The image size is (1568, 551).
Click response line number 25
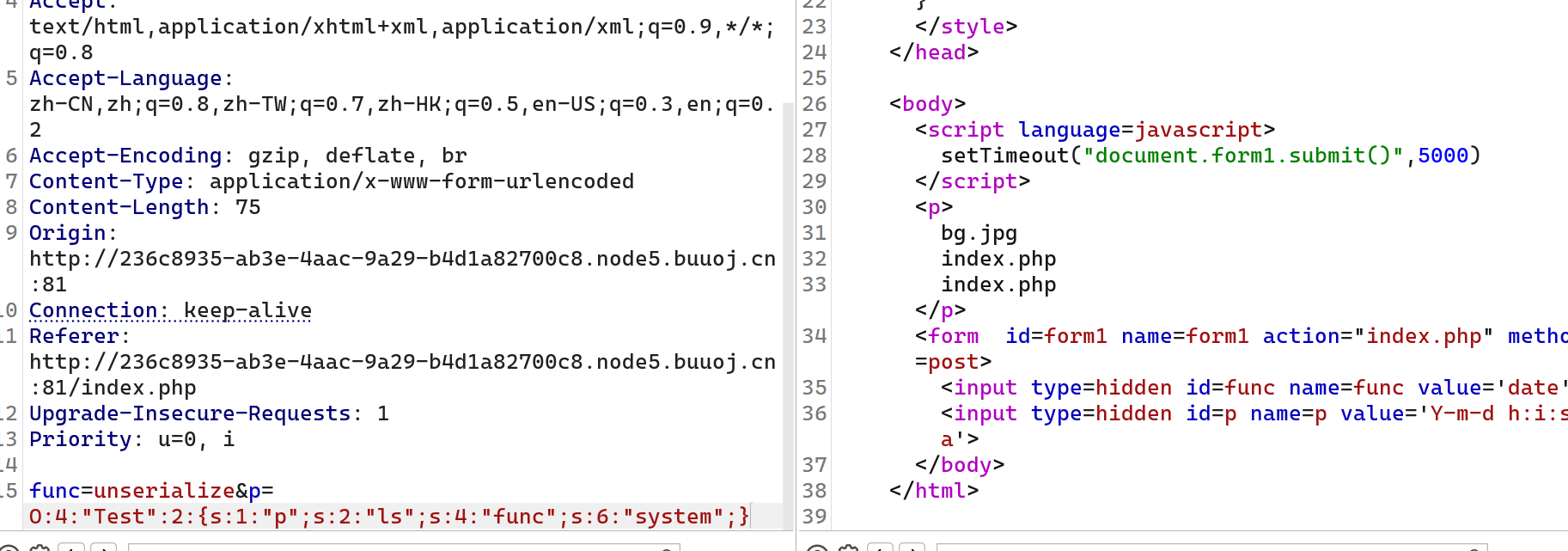[x=815, y=78]
